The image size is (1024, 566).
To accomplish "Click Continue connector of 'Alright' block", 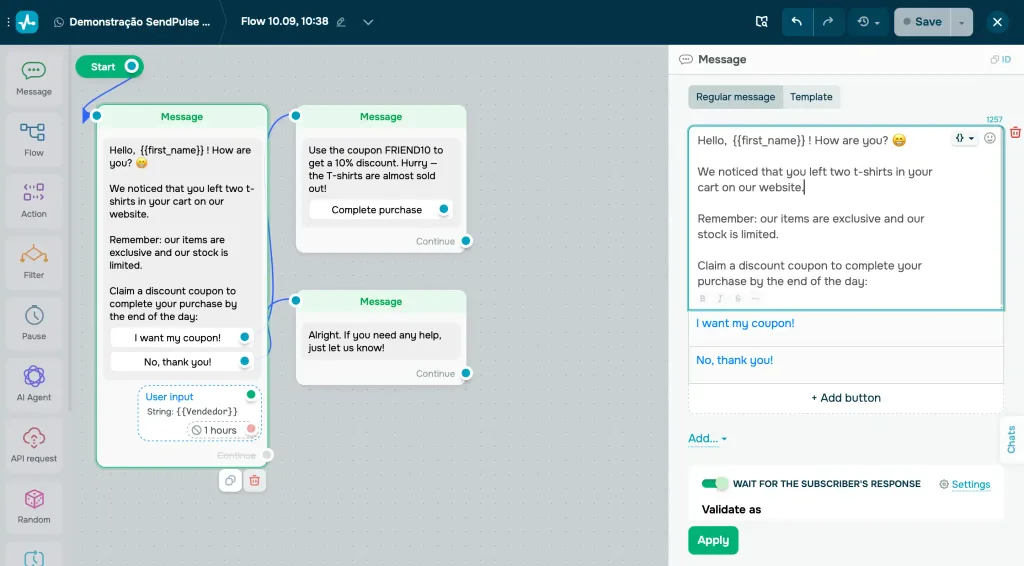I will (466, 373).
